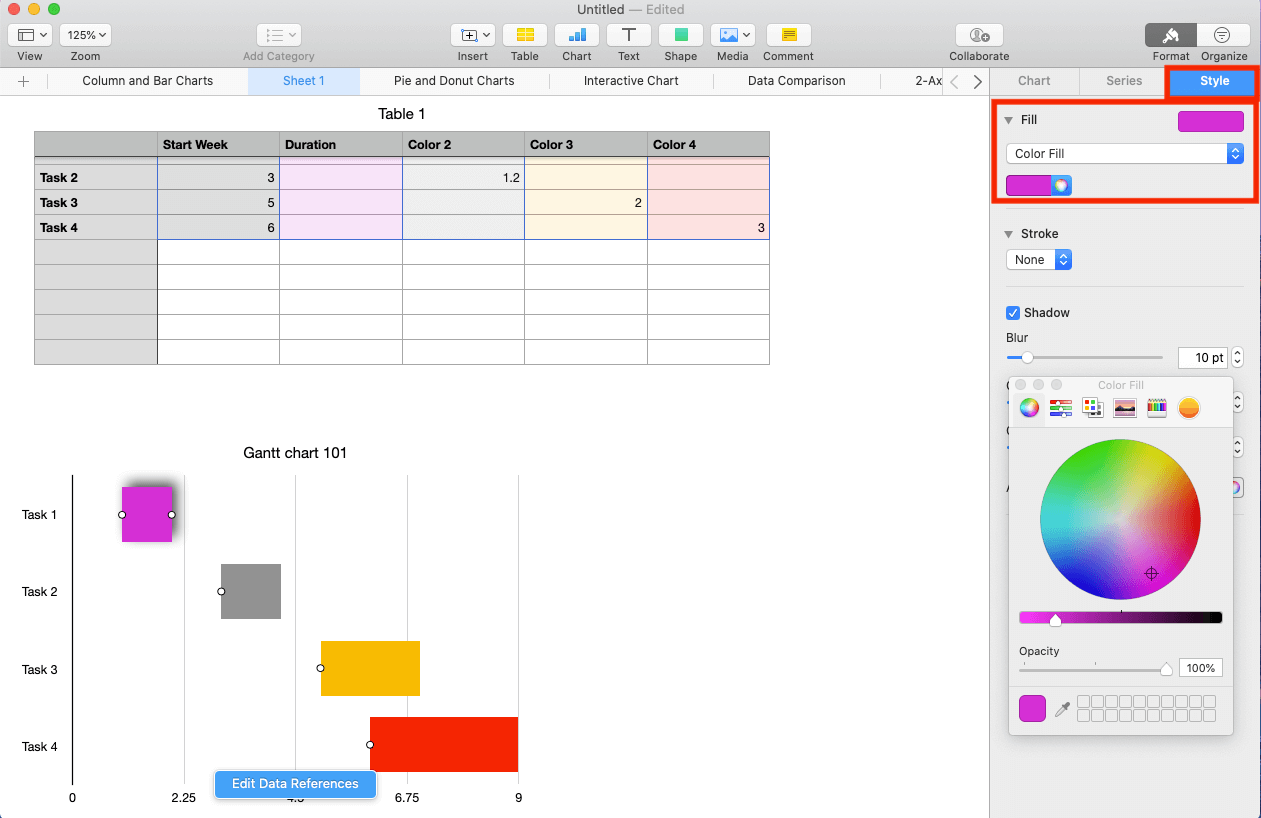Viewport: 1261px width, 818px height.
Task: Add a new sheet with plus button
Action: click(24, 81)
